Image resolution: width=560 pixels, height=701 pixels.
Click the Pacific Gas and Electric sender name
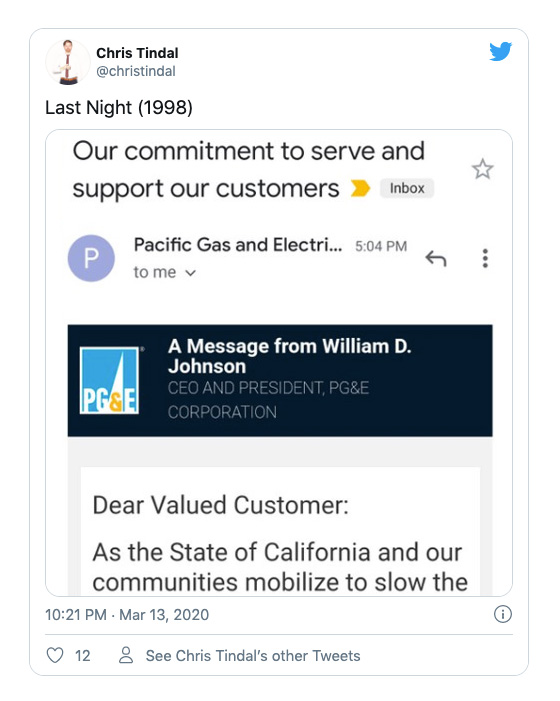[x=238, y=245]
